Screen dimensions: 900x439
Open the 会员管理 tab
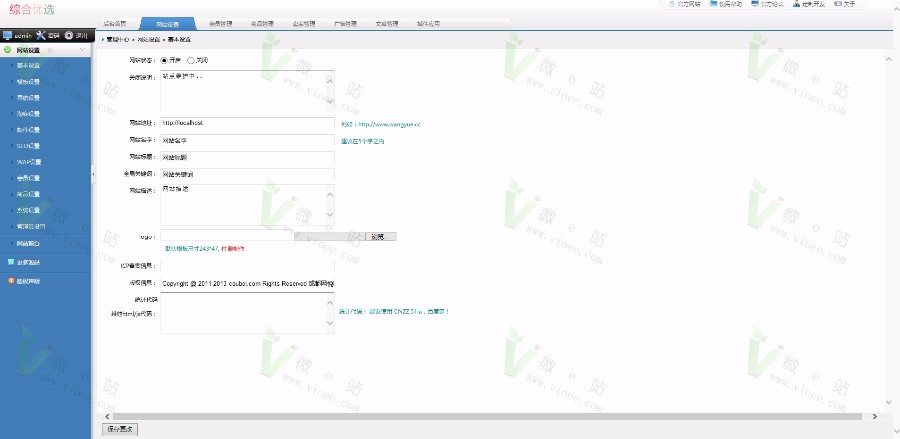point(220,24)
